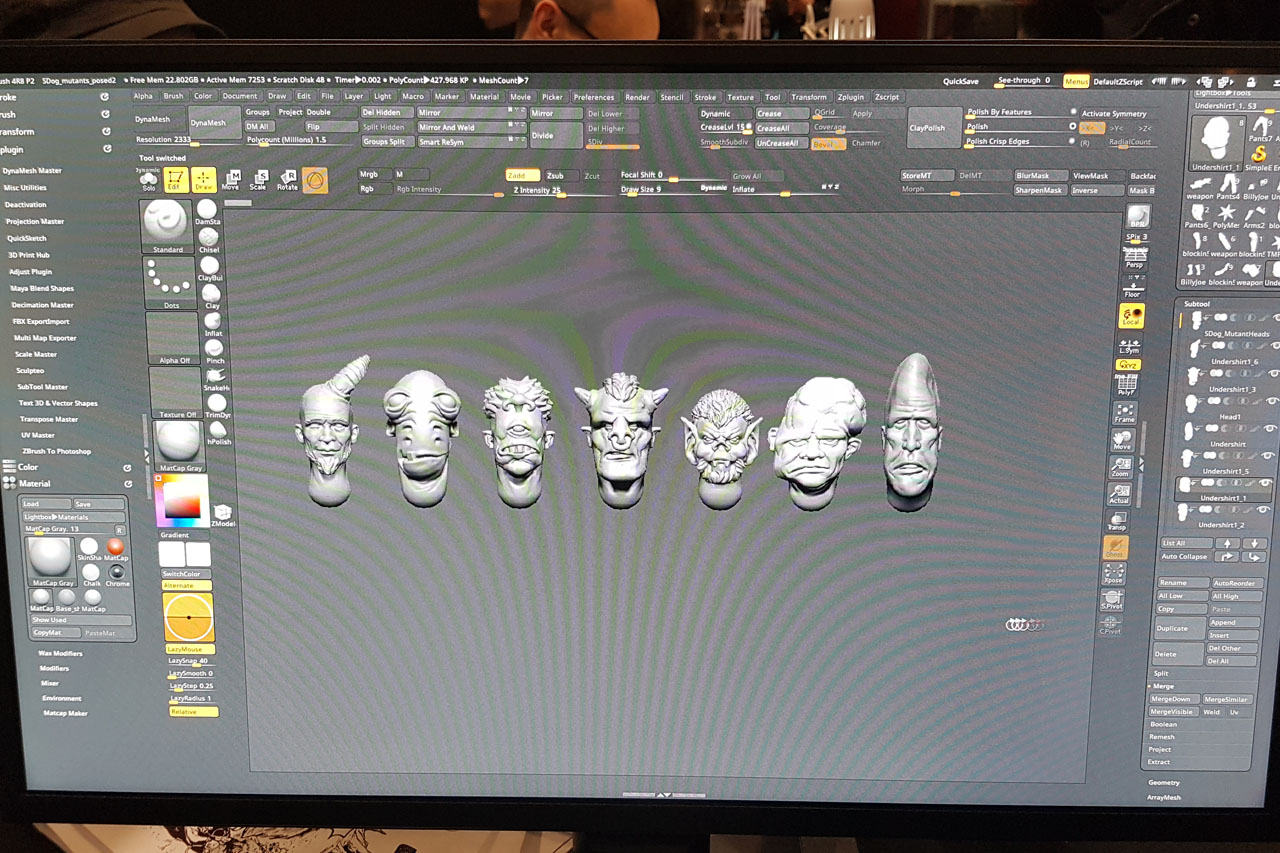Viewport: 1280px width, 853px height.
Task: Open the Alpha menu
Action: coord(143,96)
